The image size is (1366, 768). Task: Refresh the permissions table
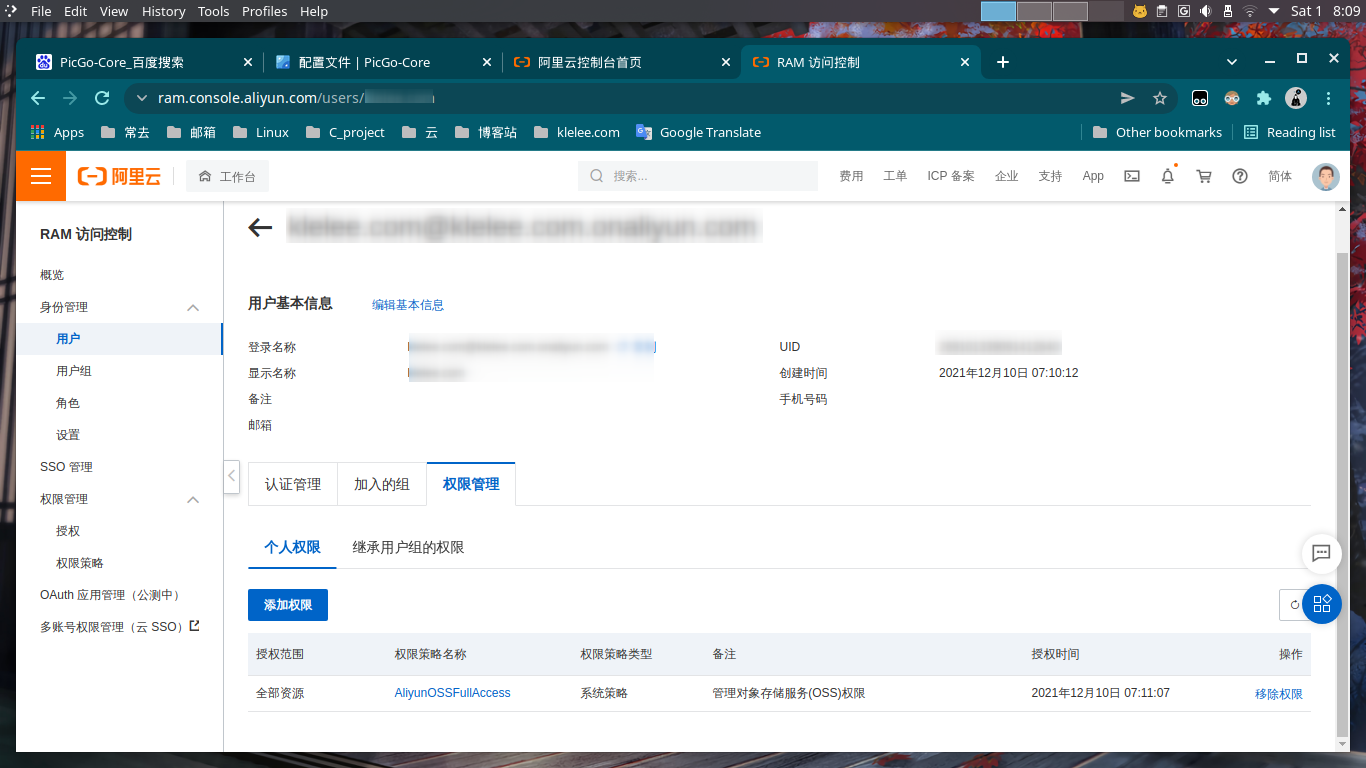click(x=1294, y=605)
